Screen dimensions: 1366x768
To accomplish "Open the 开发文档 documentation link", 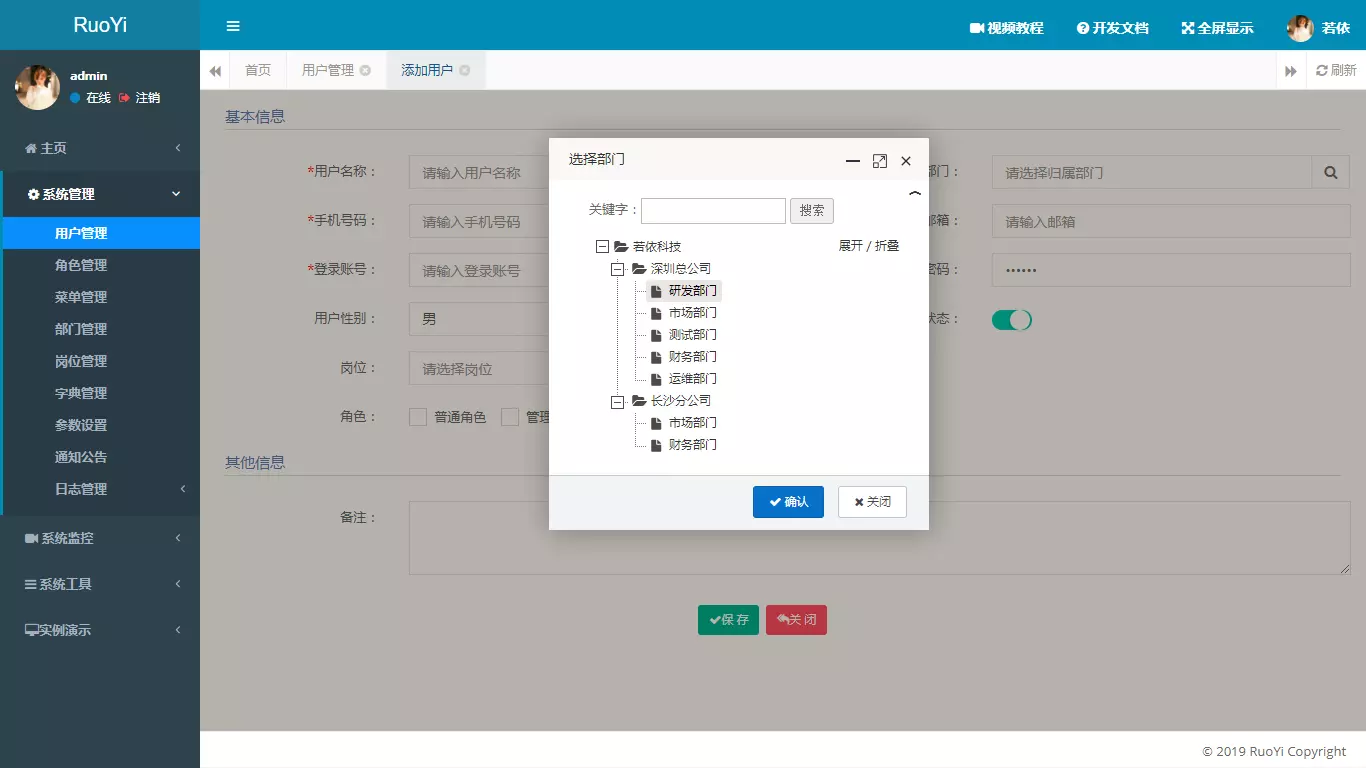I will [1113, 28].
